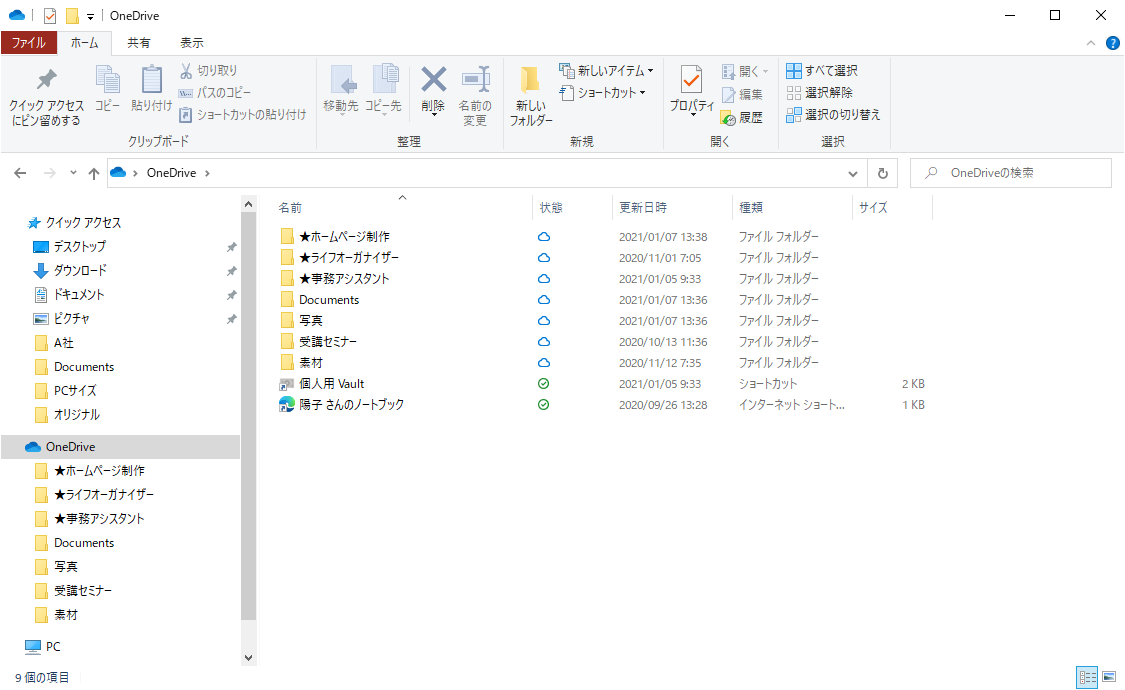Refresh the OneDrive folder view
The height and width of the screenshot is (690, 1125).
(882, 173)
